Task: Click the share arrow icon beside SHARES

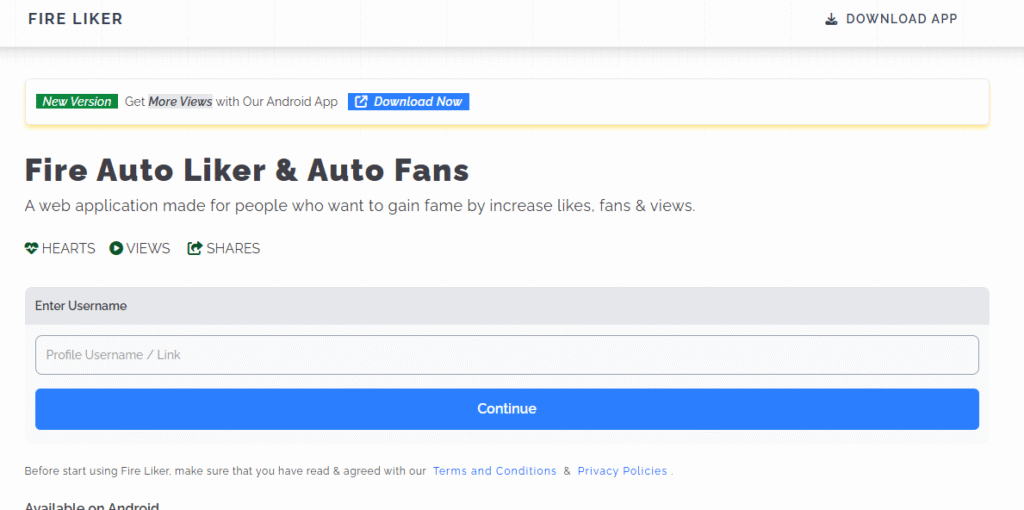Action: pyautogui.click(x=195, y=248)
